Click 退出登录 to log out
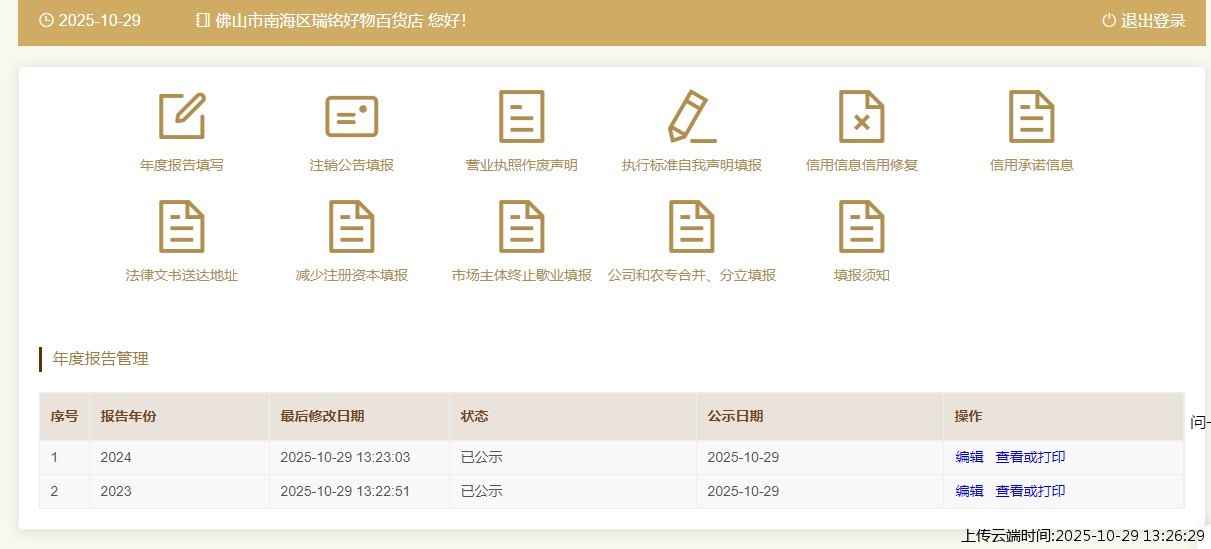1211x549 pixels. coord(1144,21)
